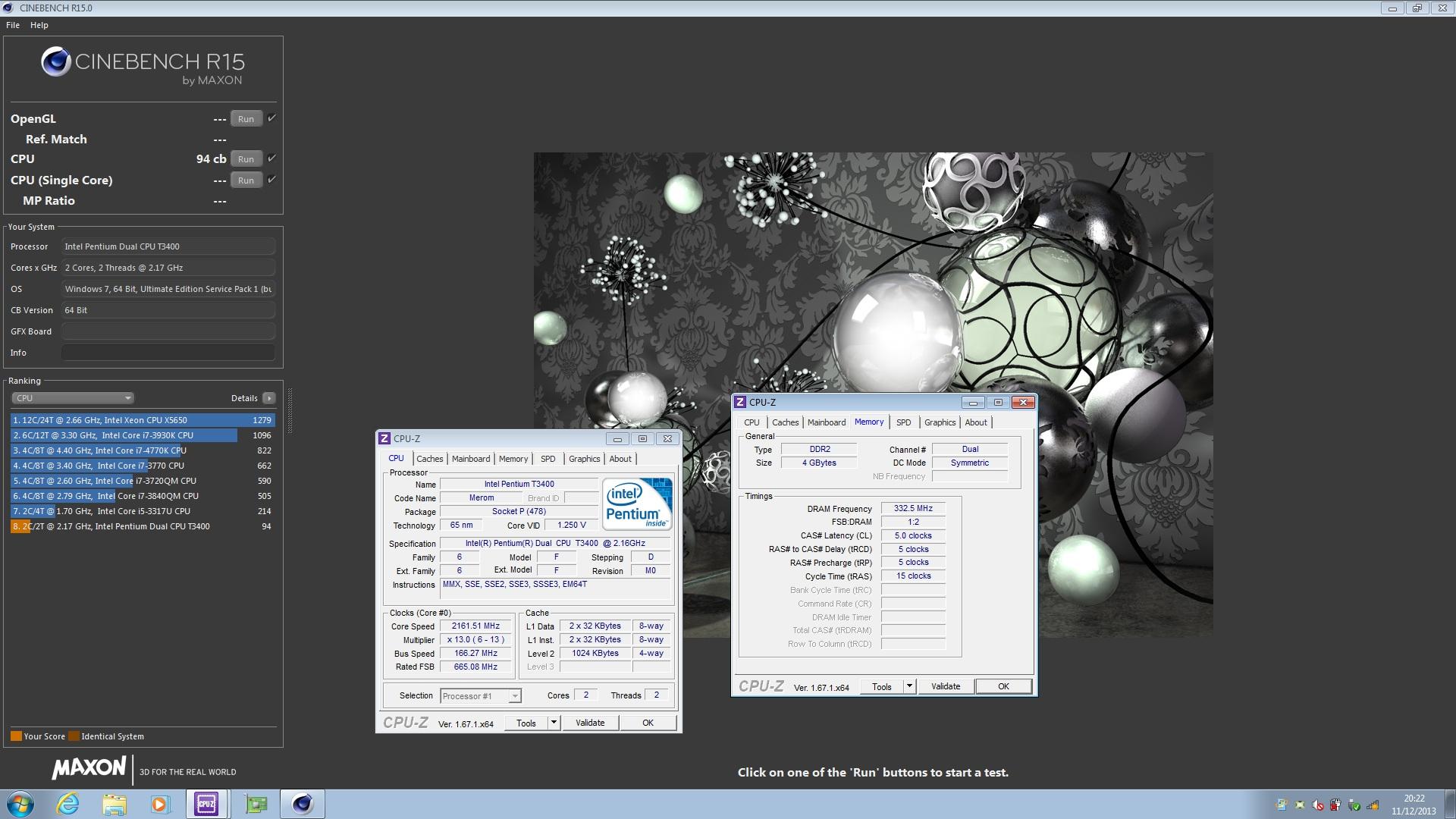This screenshot has width=1456, height=819.
Task: Open the Start menu orb
Action: 20,804
